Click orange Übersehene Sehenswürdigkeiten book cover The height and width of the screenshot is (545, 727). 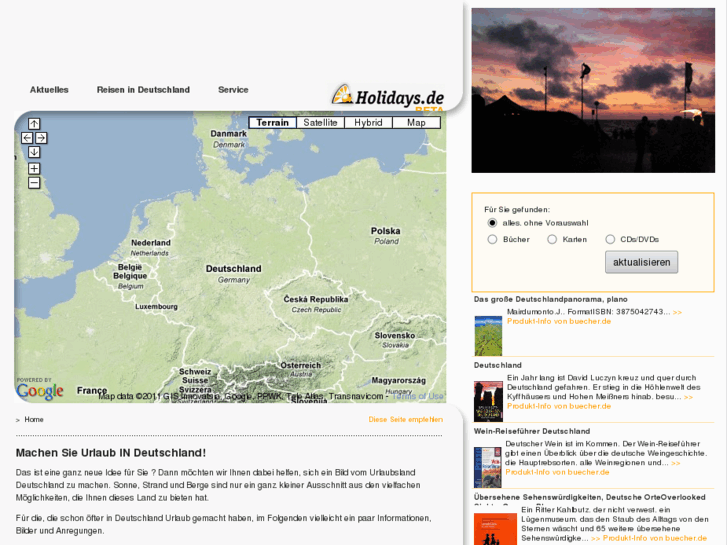(x=495, y=529)
